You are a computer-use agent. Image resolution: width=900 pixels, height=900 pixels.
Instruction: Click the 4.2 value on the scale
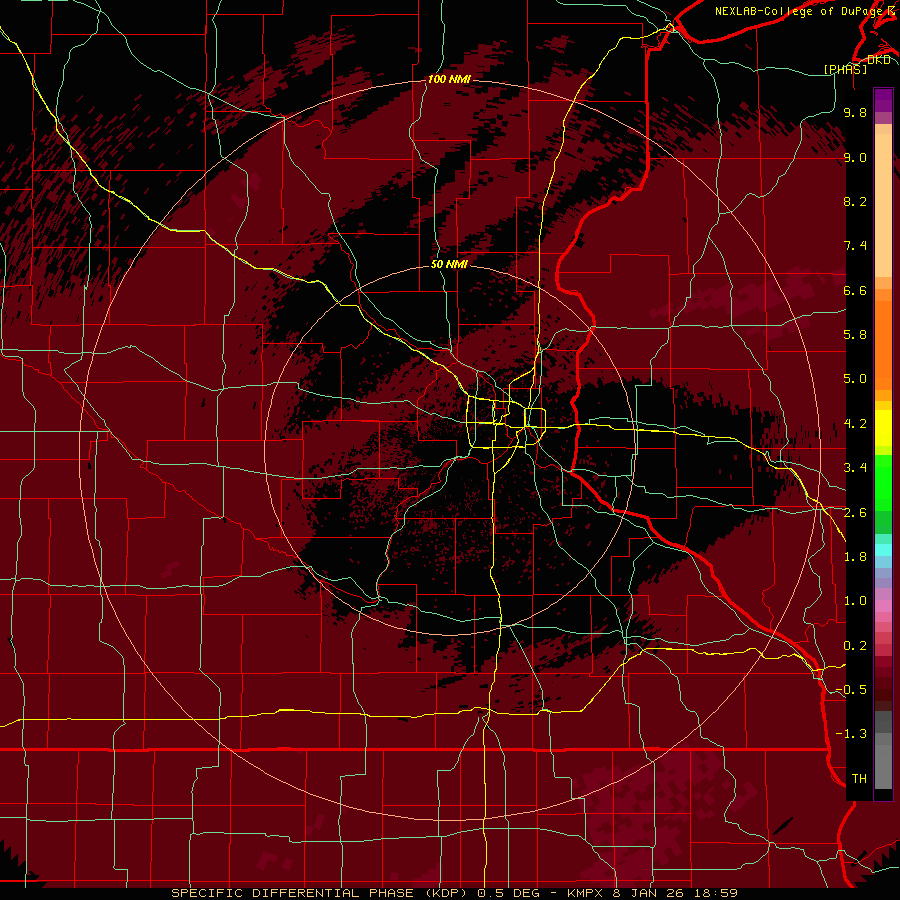[x=855, y=424]
